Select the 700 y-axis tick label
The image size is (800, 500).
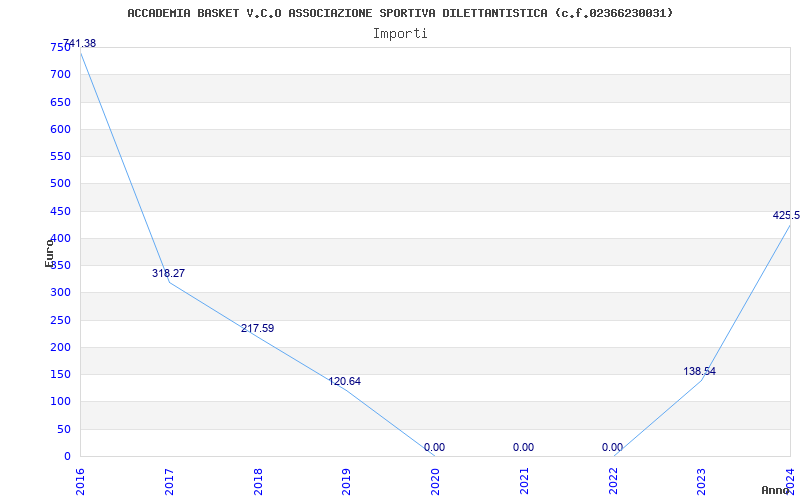(60, 74)
